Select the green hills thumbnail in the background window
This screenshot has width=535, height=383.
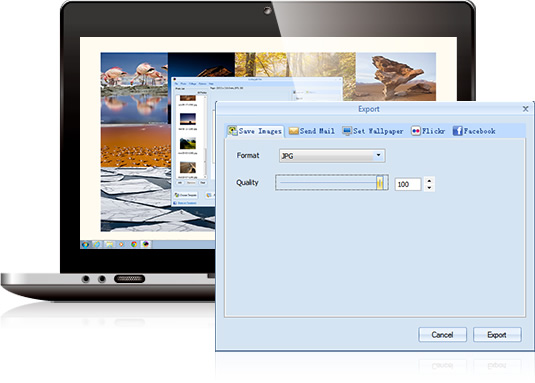[x=188, y=144]
